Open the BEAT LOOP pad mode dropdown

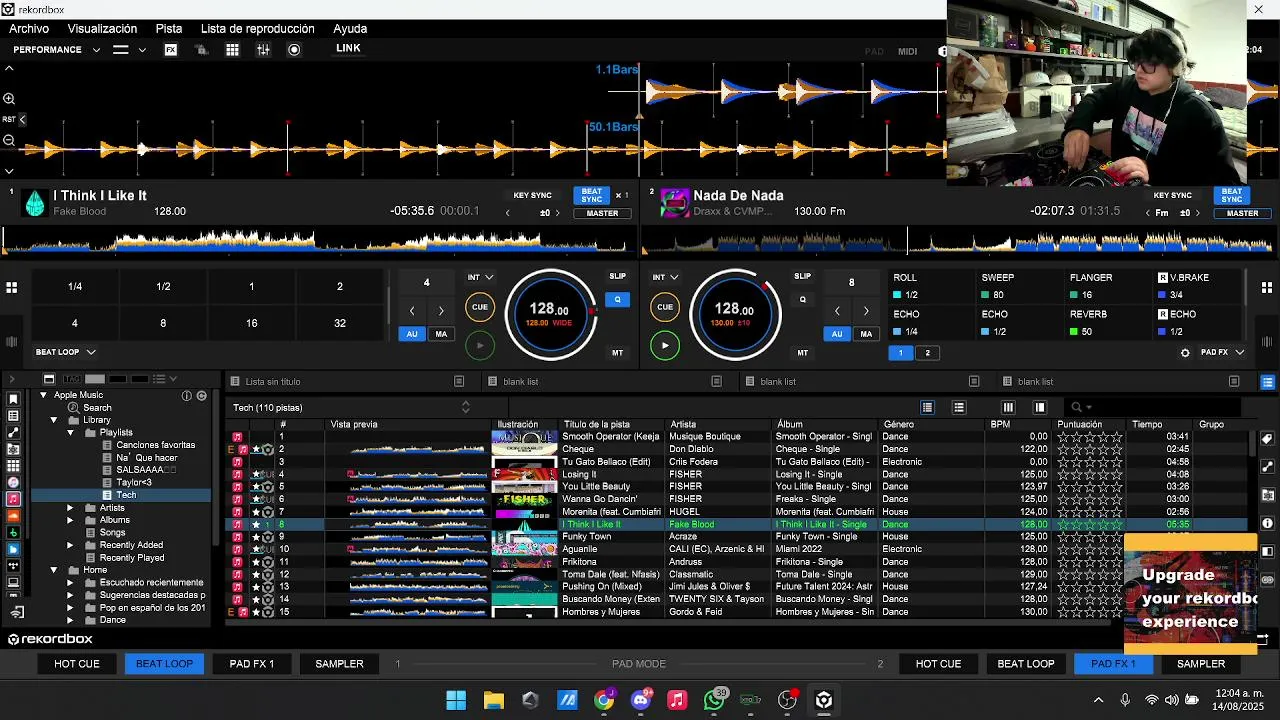(x=66, y=352)
